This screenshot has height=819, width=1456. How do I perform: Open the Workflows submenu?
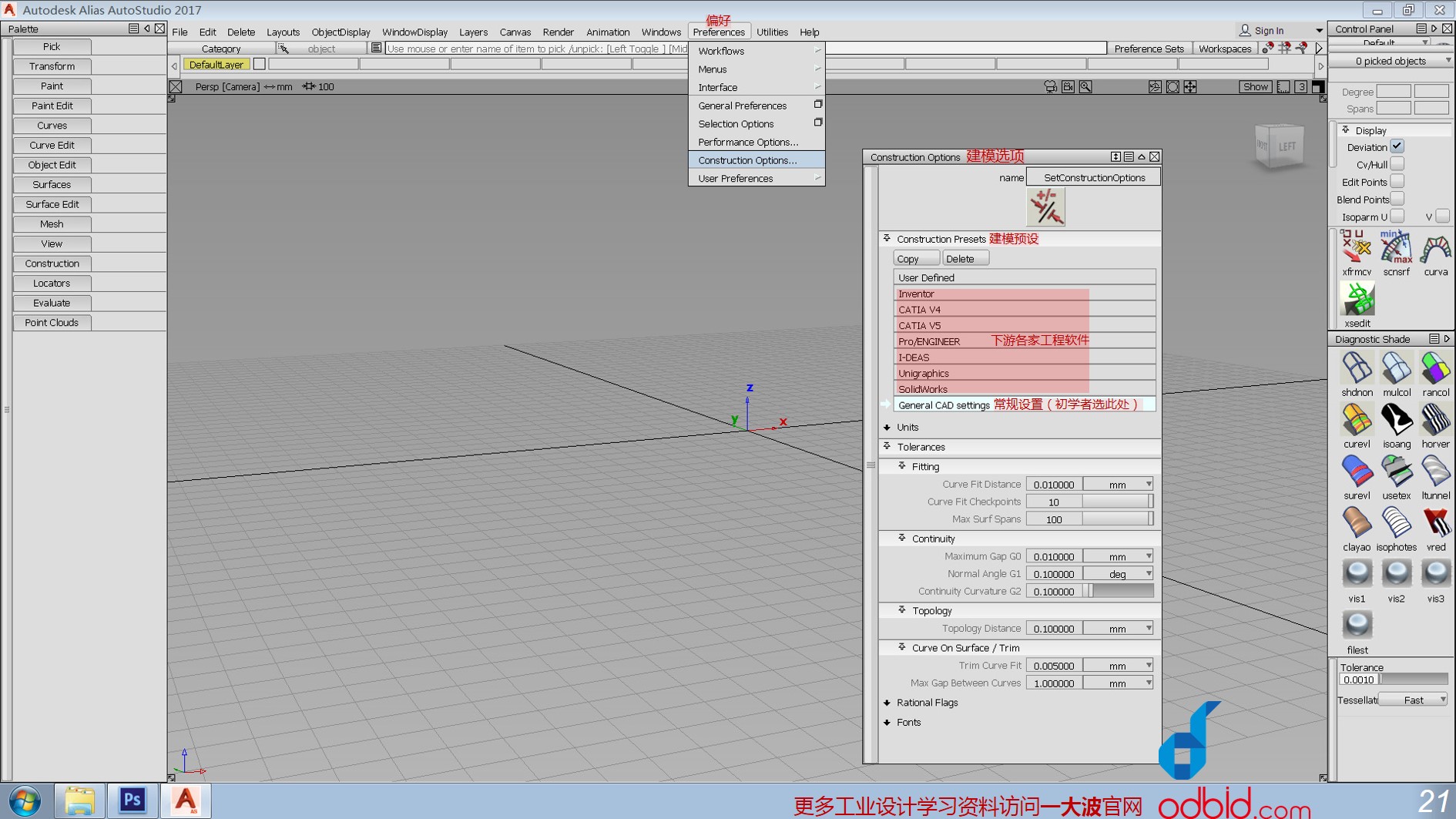pos(757,51)
